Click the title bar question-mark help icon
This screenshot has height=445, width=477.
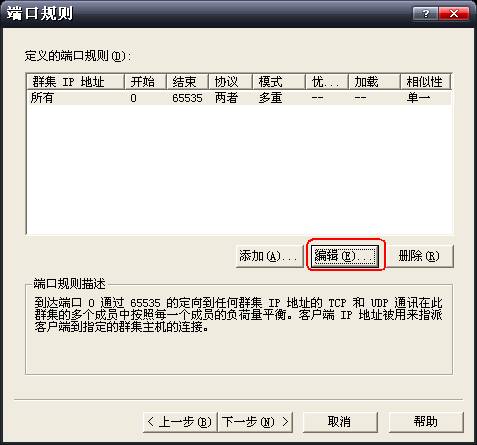(425, 14)
